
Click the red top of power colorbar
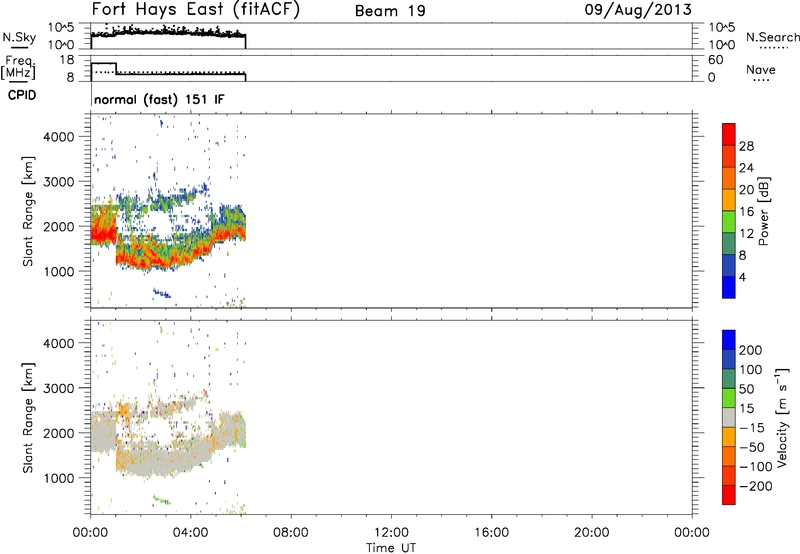click(729, 134)
